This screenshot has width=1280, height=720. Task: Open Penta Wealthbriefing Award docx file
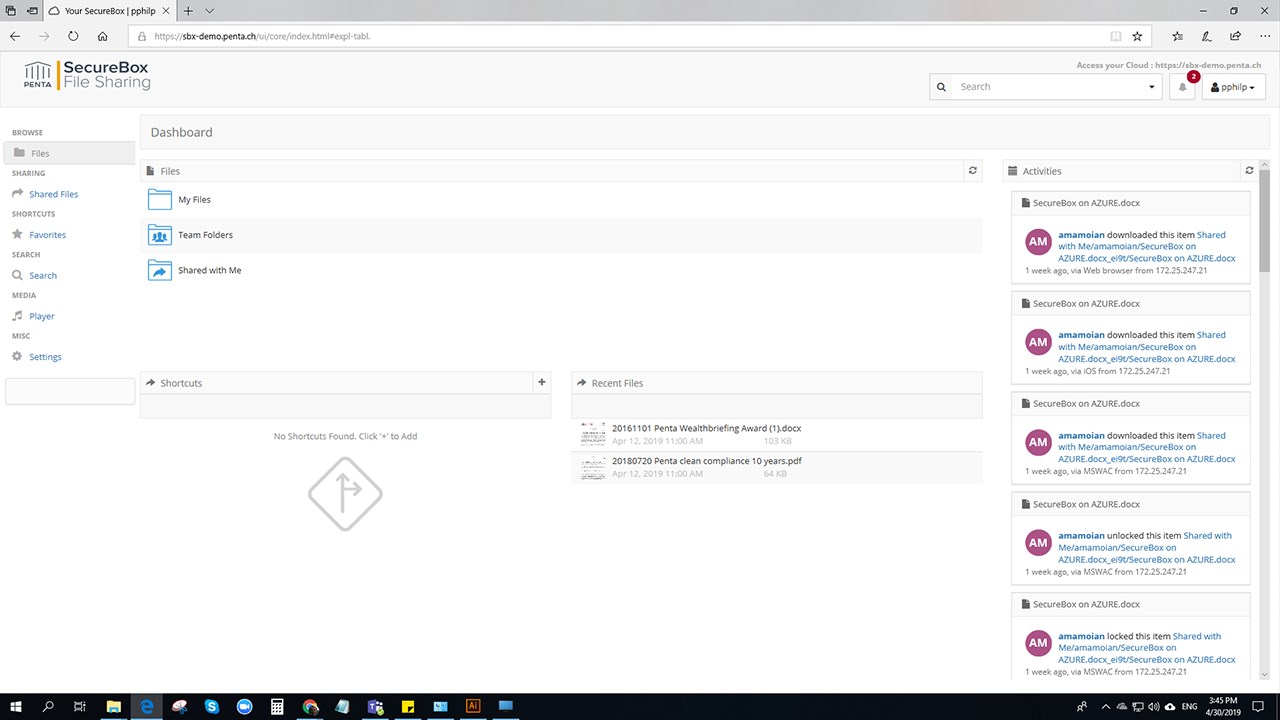[706, 428]
